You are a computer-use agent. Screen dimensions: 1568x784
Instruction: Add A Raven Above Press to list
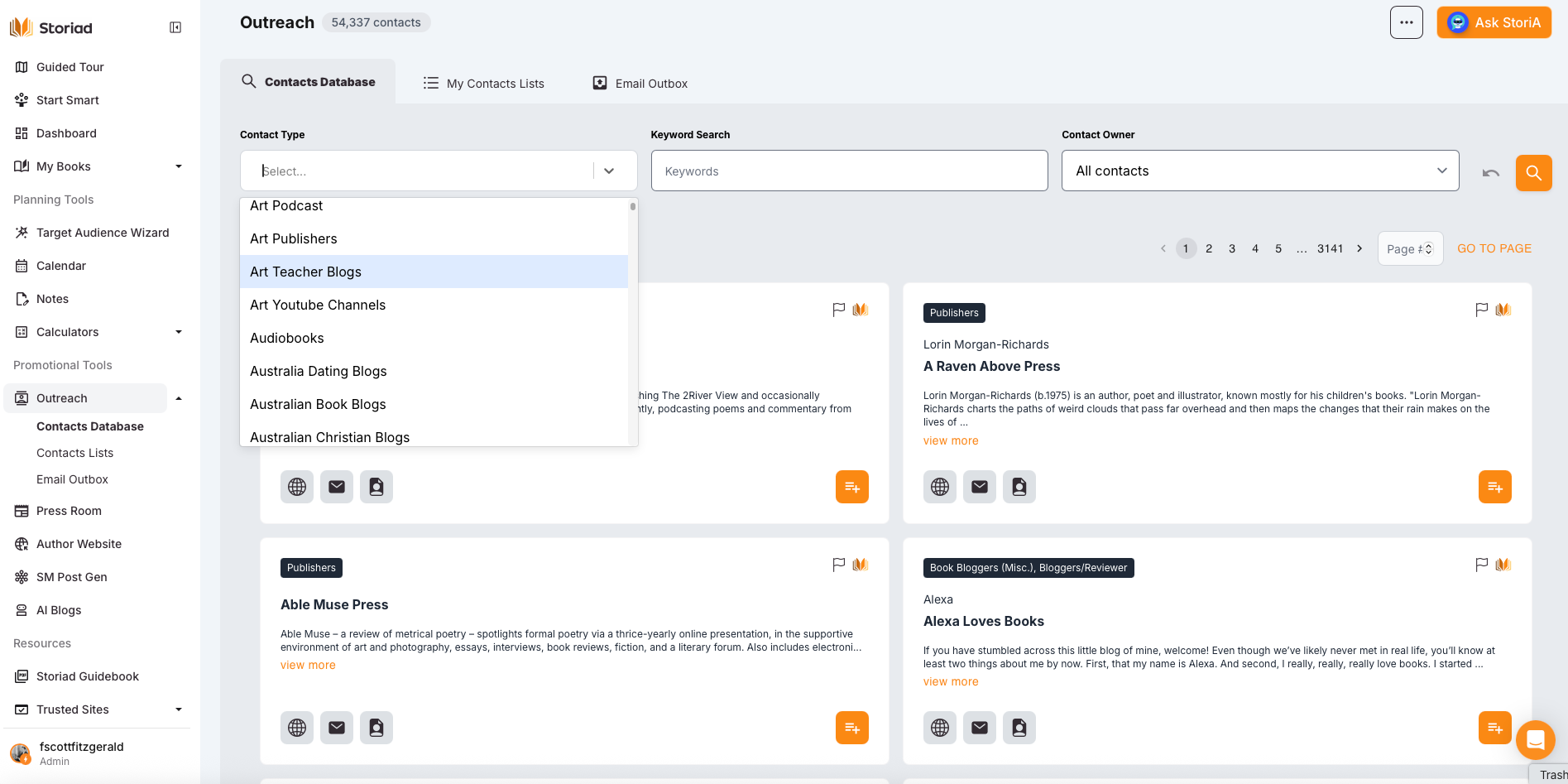(1494, 487)
